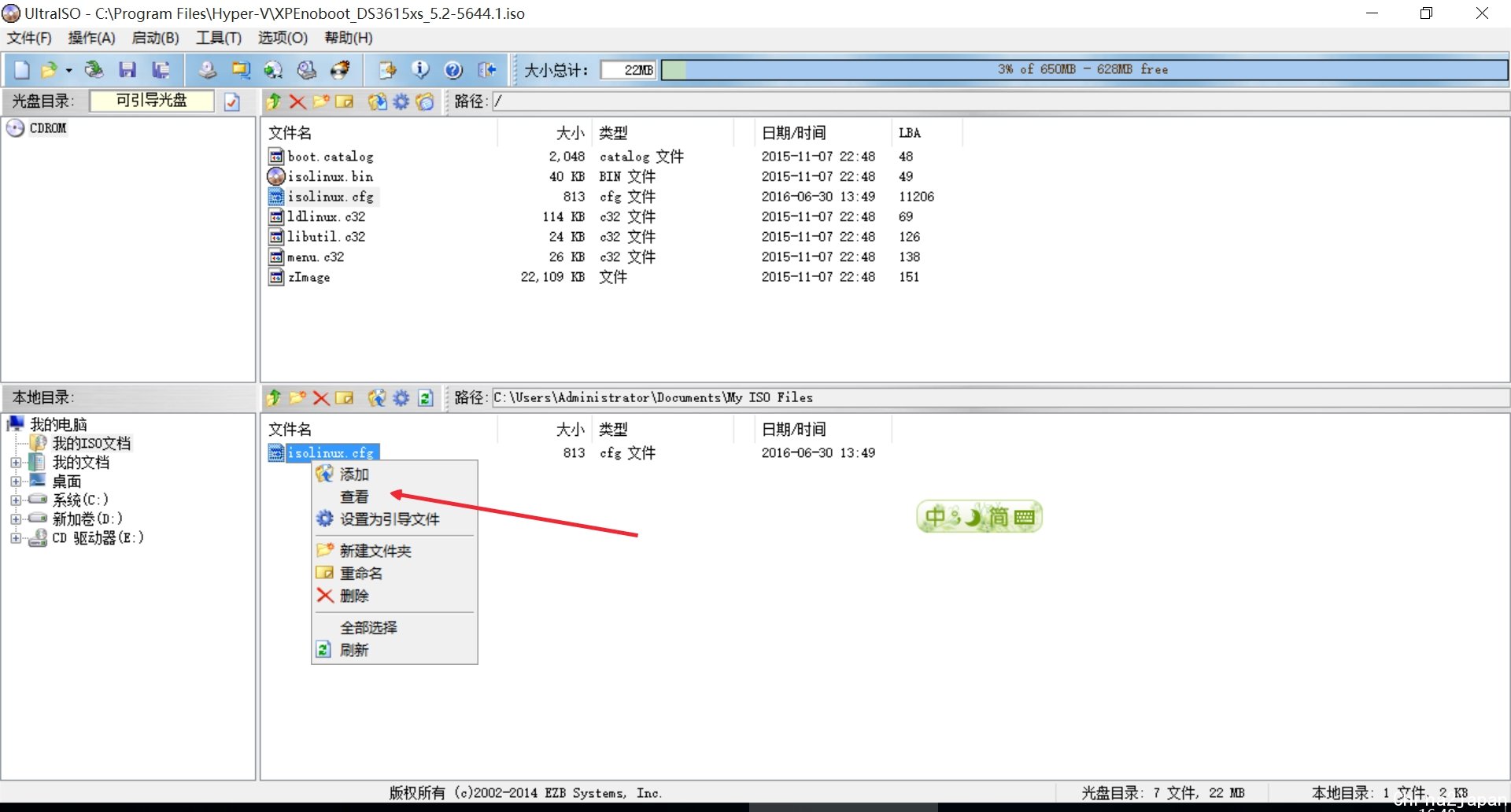Screen dimensions: 1511x812
Task: Choose 添加 from the context menu
Action: pyautogui.click(x=394, y=474)
